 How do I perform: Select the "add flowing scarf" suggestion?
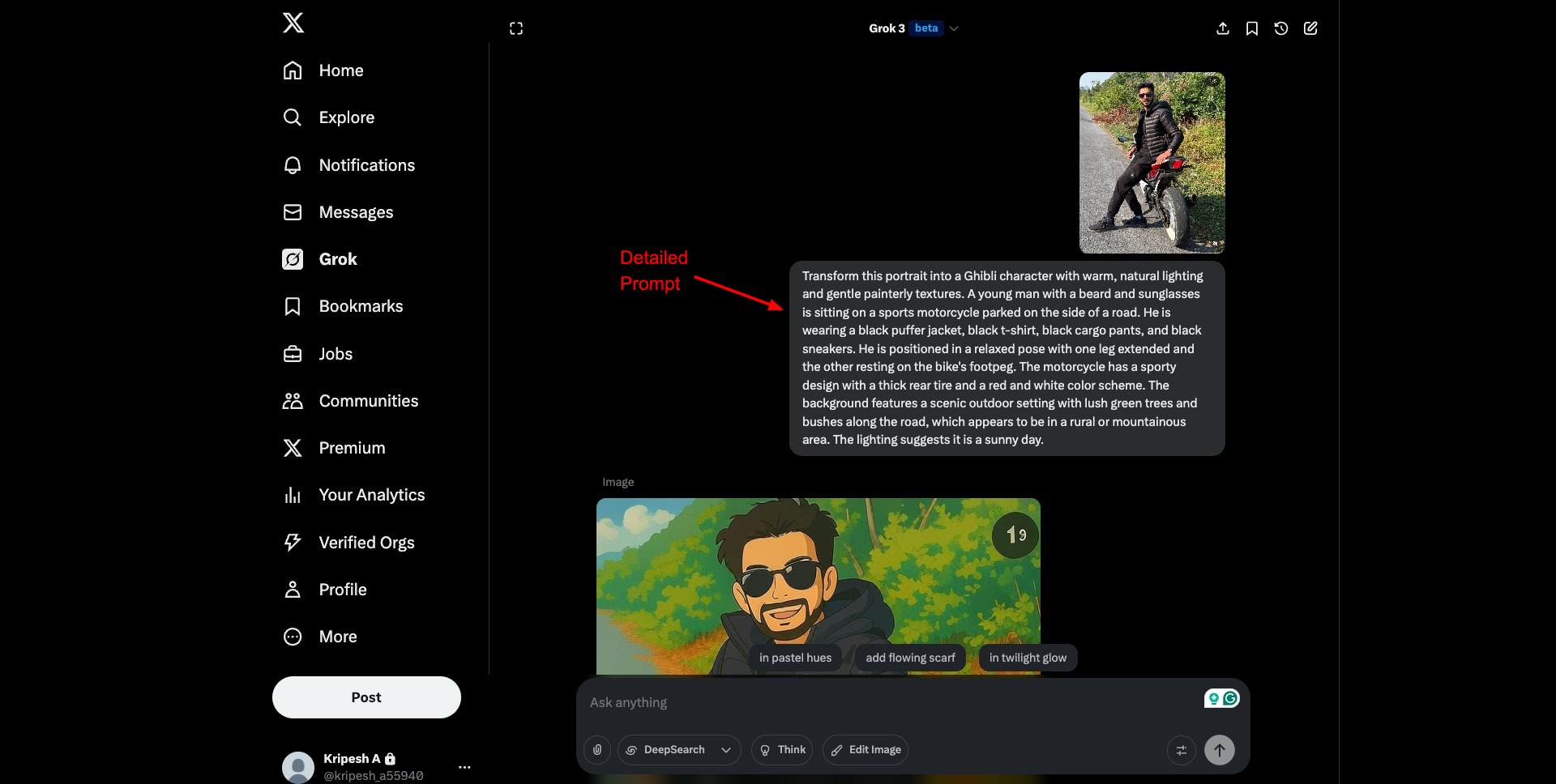click(910, 658)
